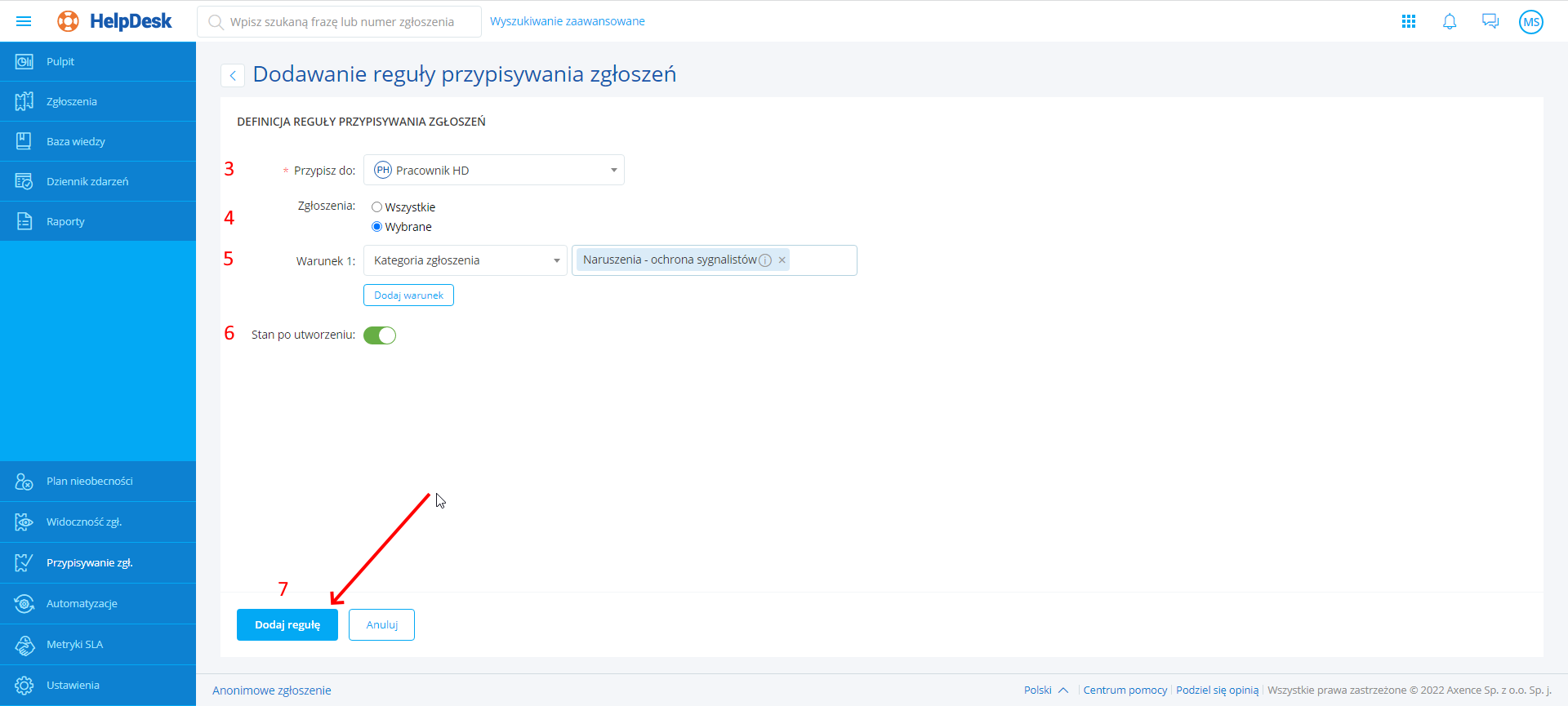The image size is (1568, 706).
Task: Open the chat messages icon
Action: point(1490,22)
